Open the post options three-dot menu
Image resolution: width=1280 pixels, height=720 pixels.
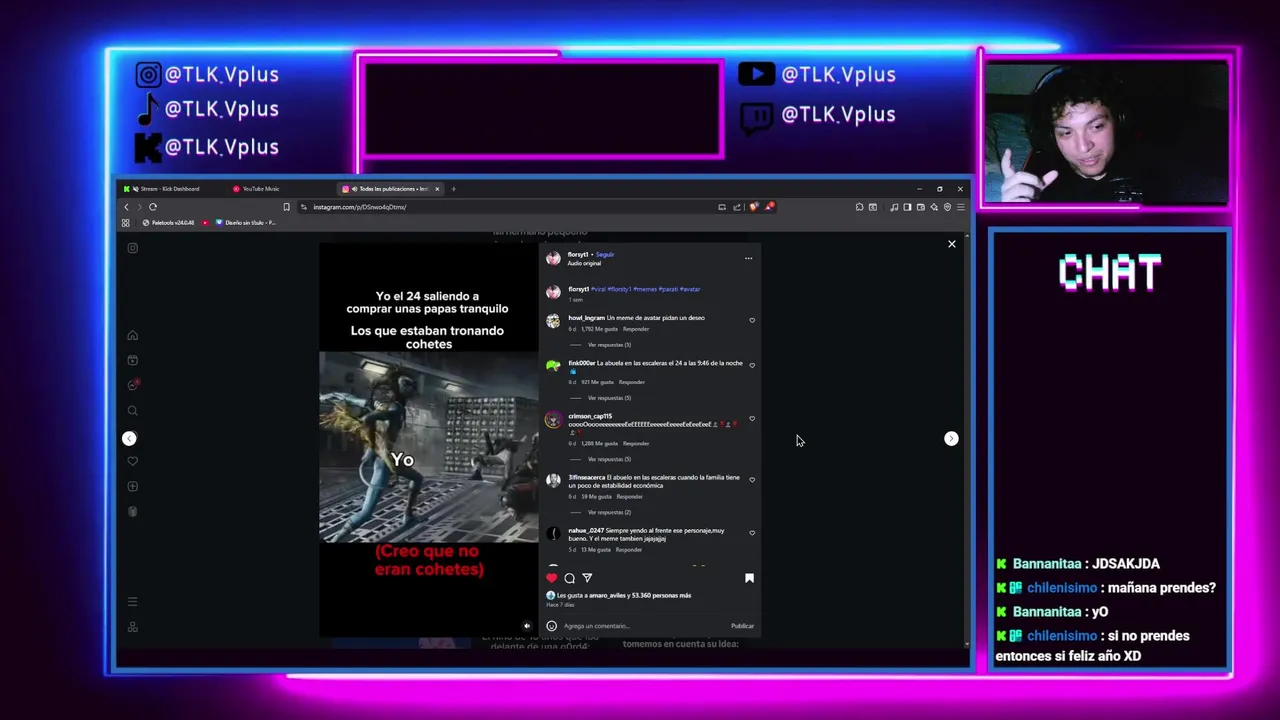point(748,258)
